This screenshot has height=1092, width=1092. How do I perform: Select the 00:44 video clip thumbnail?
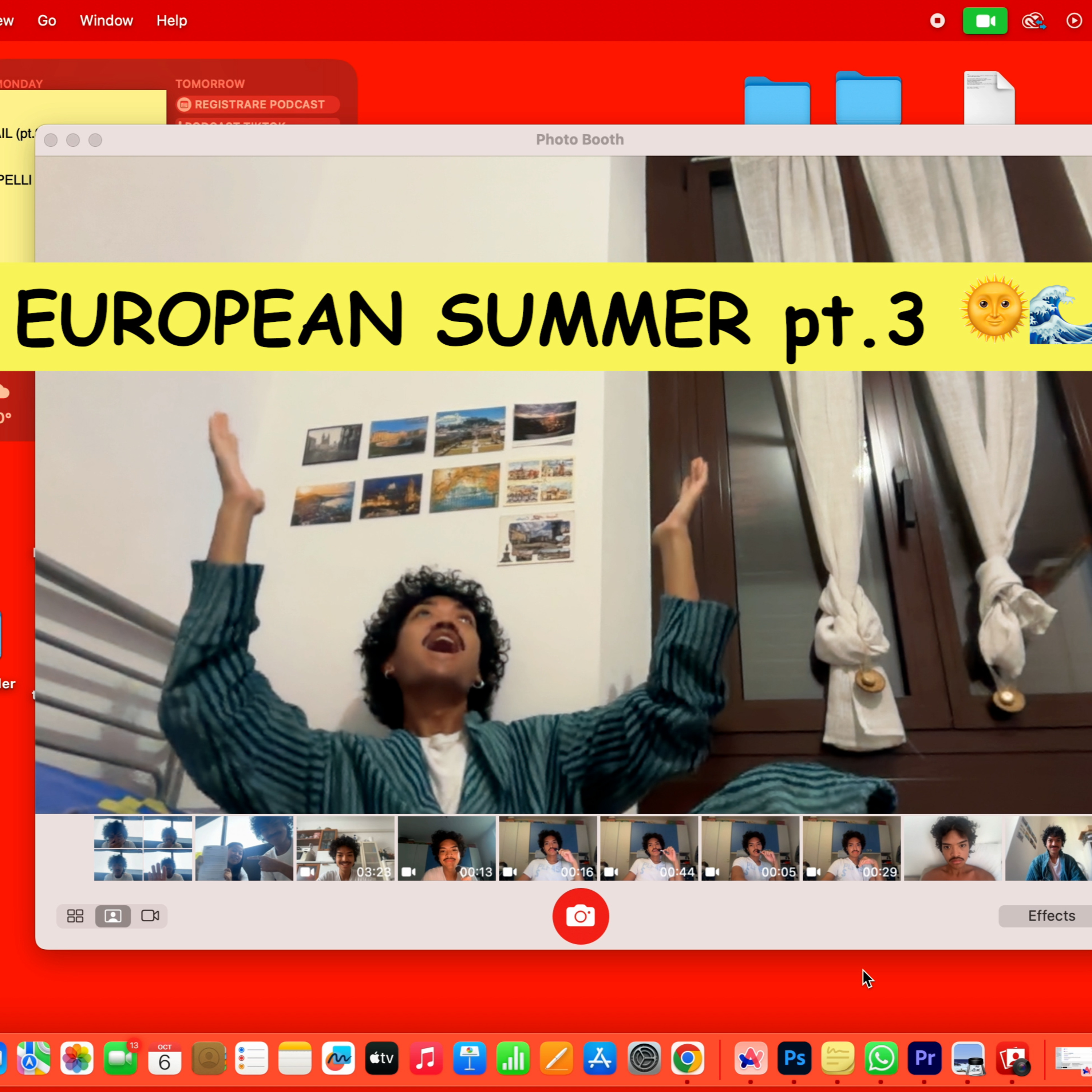point(649,848)
